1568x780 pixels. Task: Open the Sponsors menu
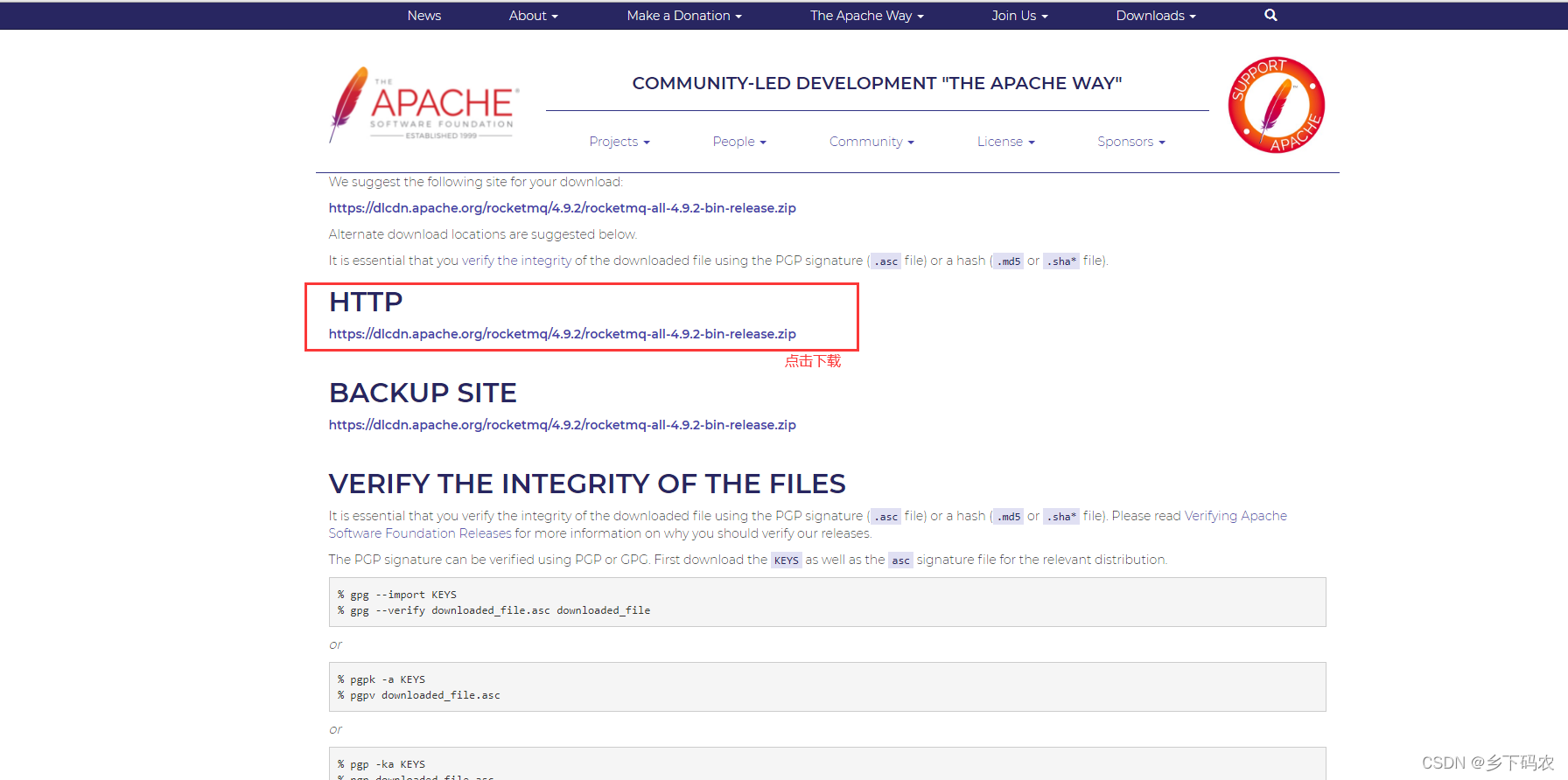(x=1131, y=142)
